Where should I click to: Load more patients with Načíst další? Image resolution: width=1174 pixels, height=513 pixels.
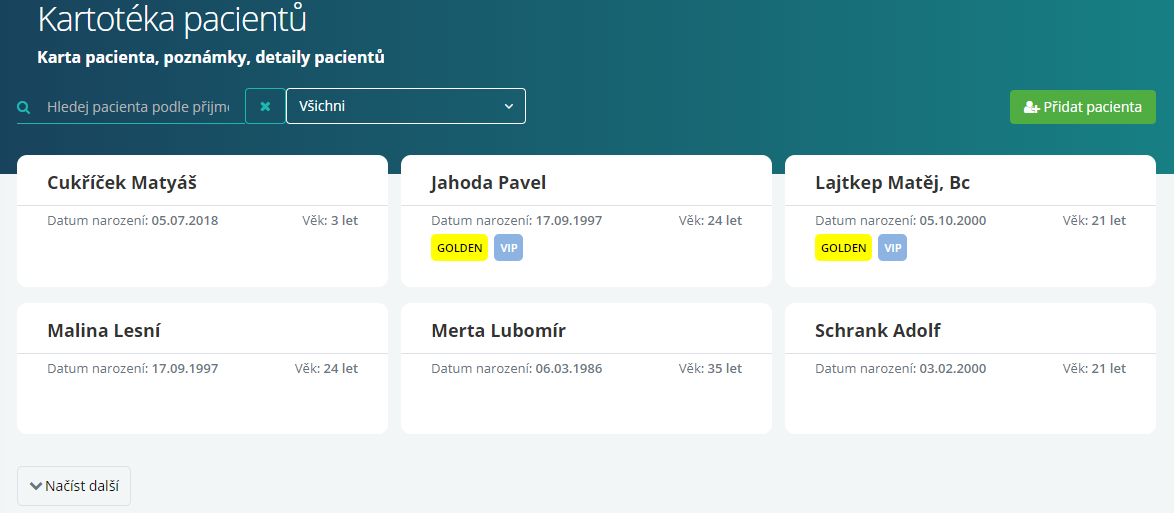click(74, 486)
